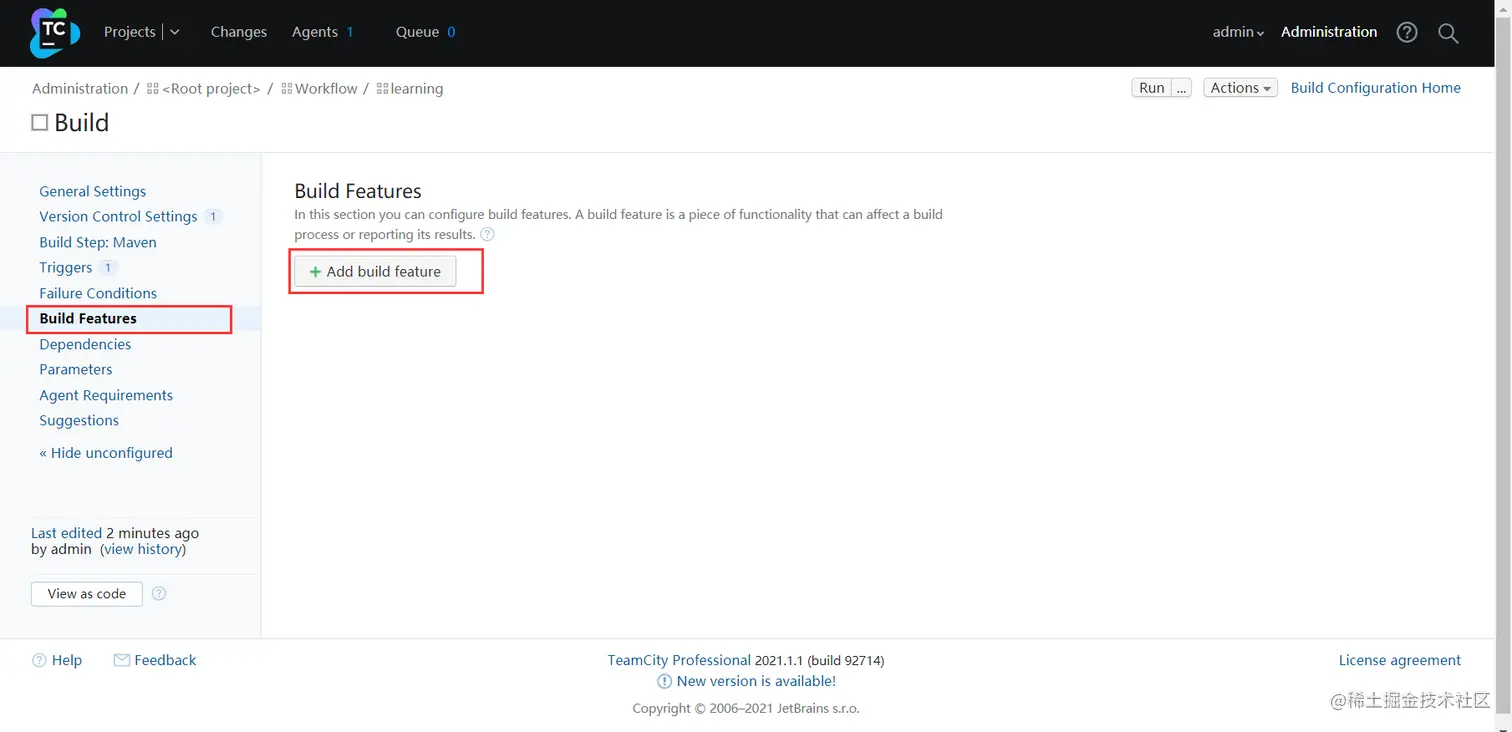This screenshot has height=732, width=1512.
Task: Click the new version info icon
Action: (664, 681)
